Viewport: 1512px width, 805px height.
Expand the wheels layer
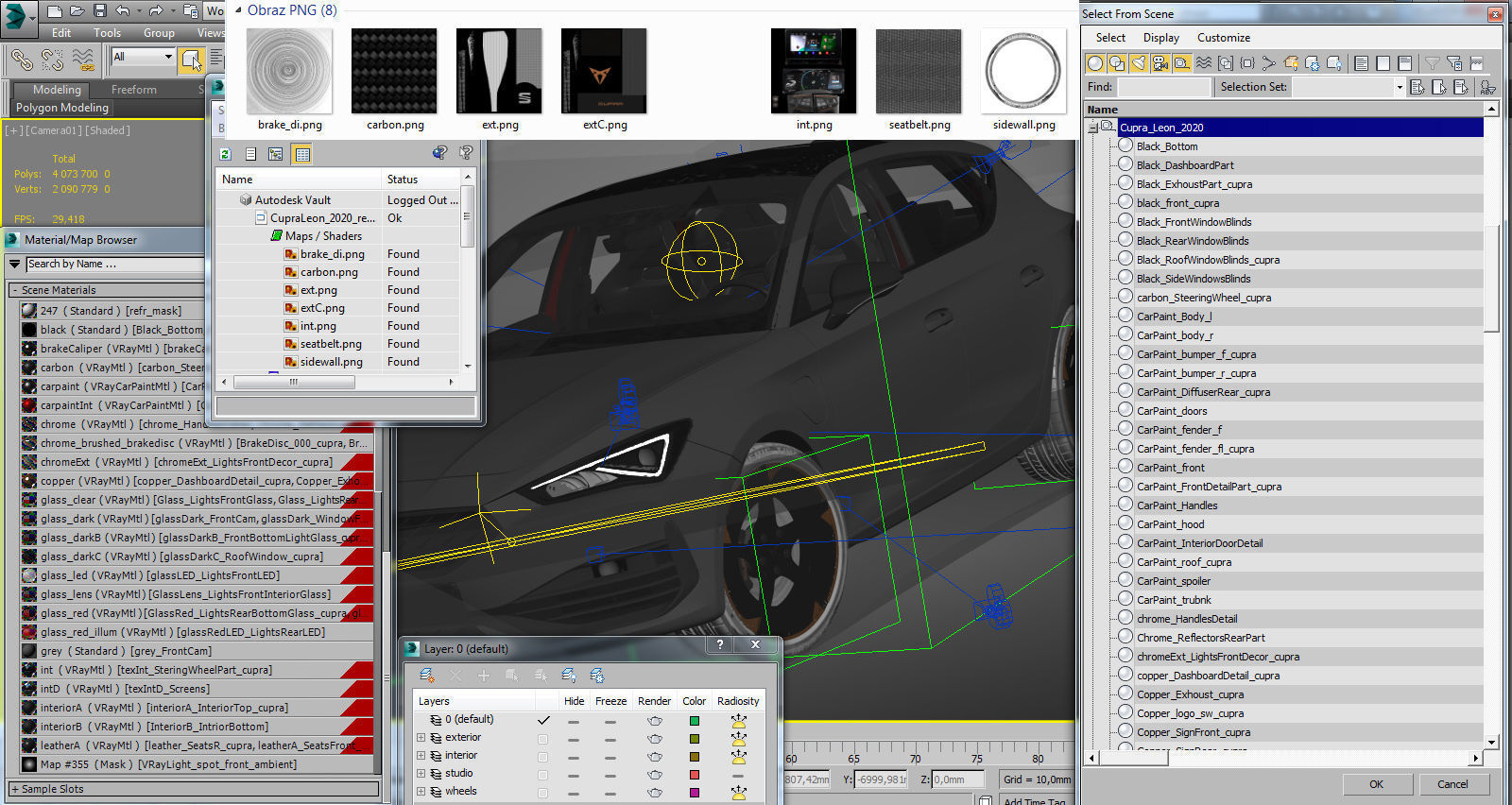(421, 792)
